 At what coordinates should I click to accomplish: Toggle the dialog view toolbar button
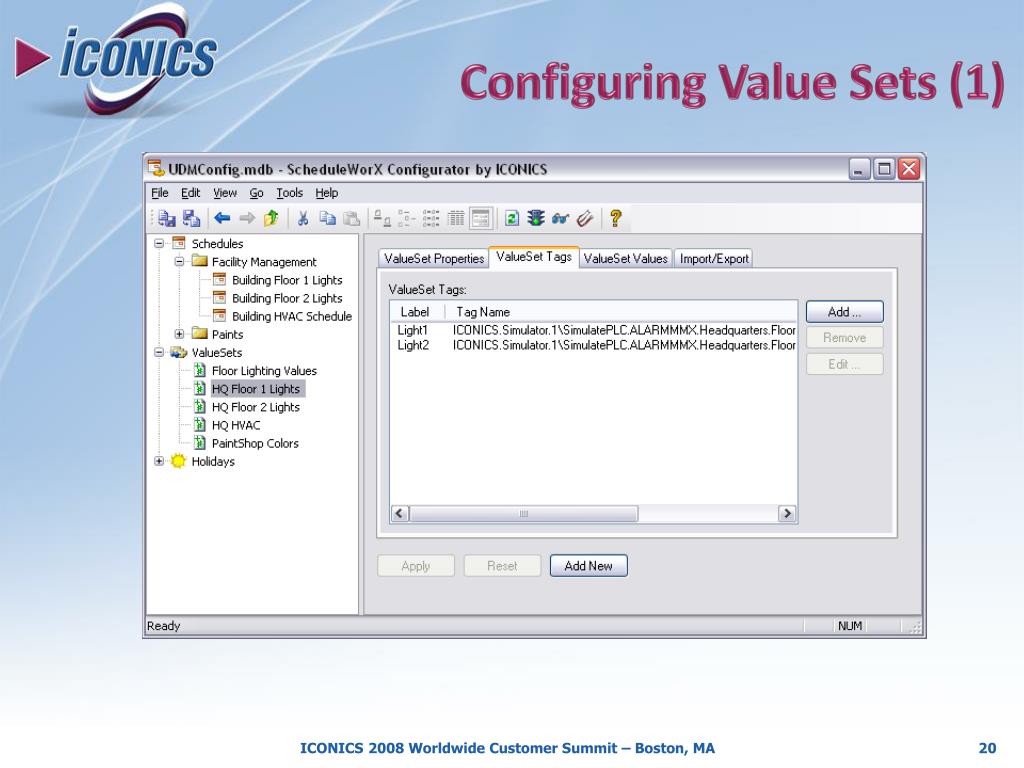pyautogui.click(x=481, y=219)
